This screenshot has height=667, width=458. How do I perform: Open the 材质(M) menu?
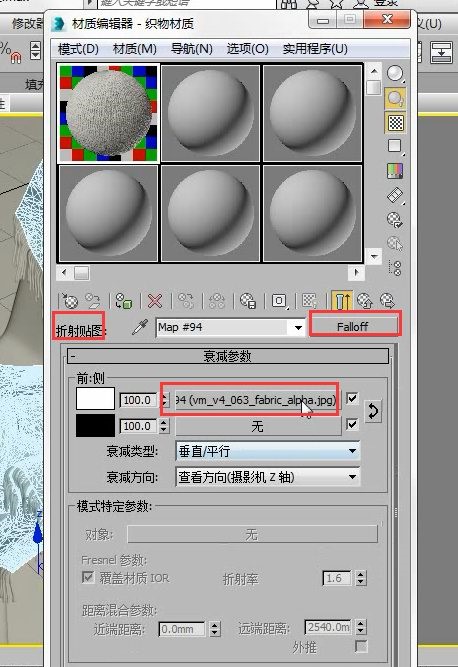pos(134,49)
